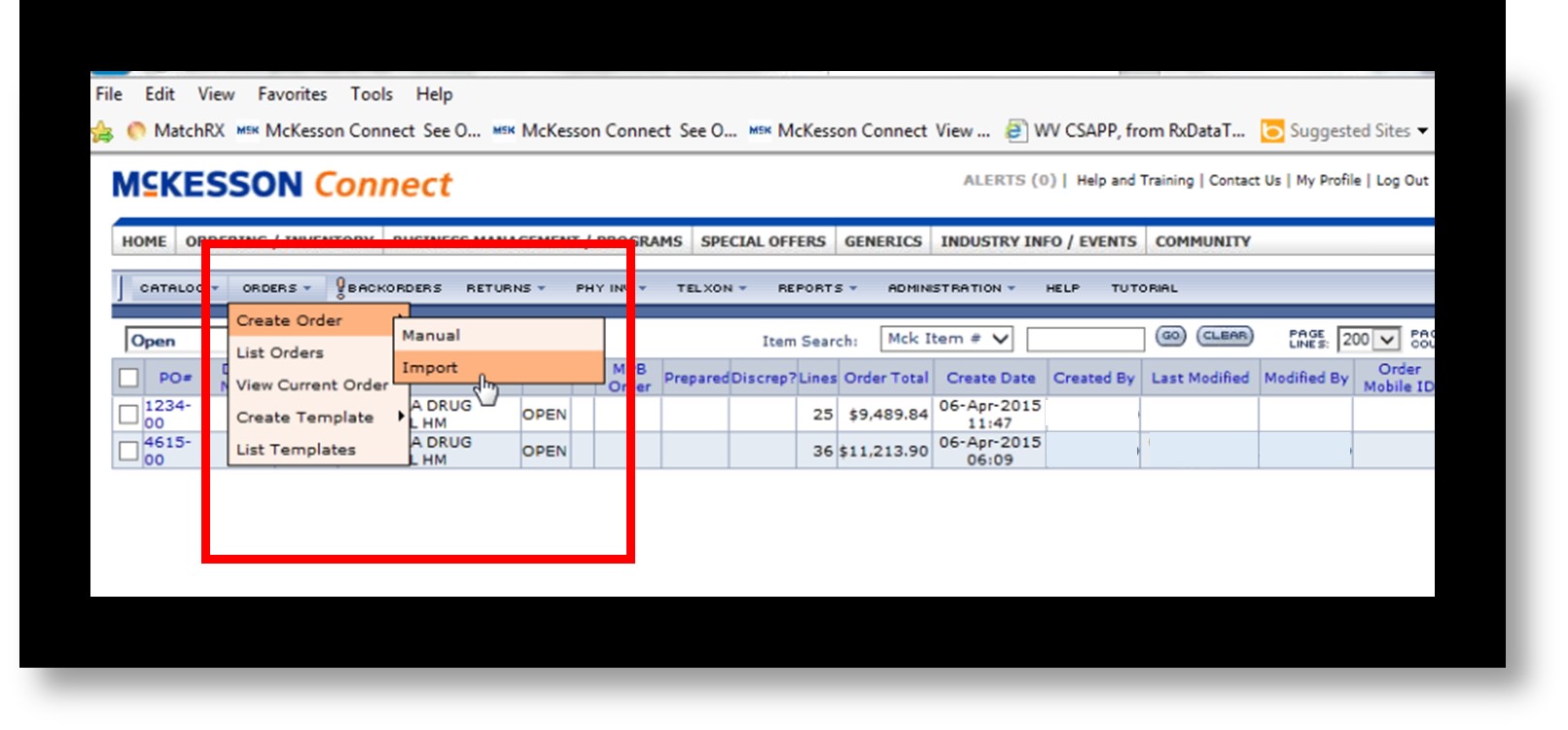
Task: Open the MatchRX bookmark
Action: 176,130
